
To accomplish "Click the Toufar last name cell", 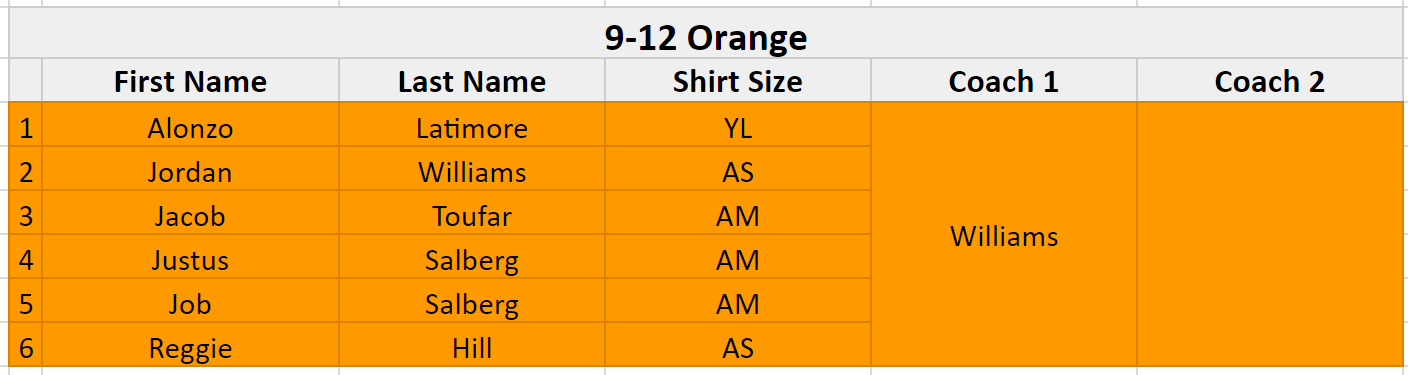I will (472, 216).
